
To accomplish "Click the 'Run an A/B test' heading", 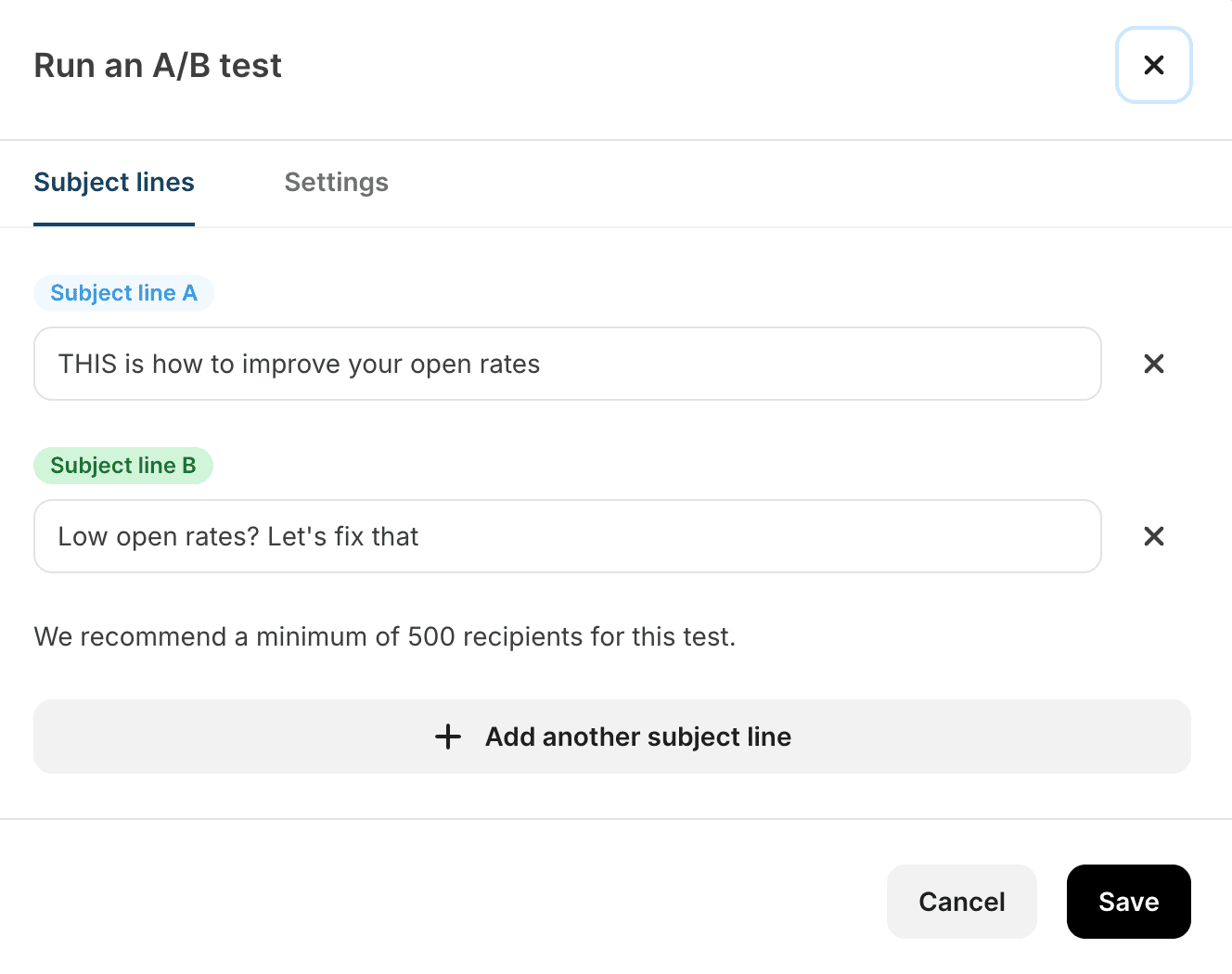I will pos(158,66).
